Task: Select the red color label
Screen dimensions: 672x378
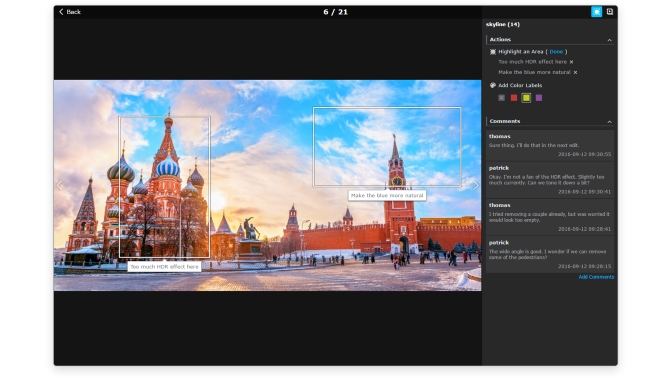Action: [513, 98]
